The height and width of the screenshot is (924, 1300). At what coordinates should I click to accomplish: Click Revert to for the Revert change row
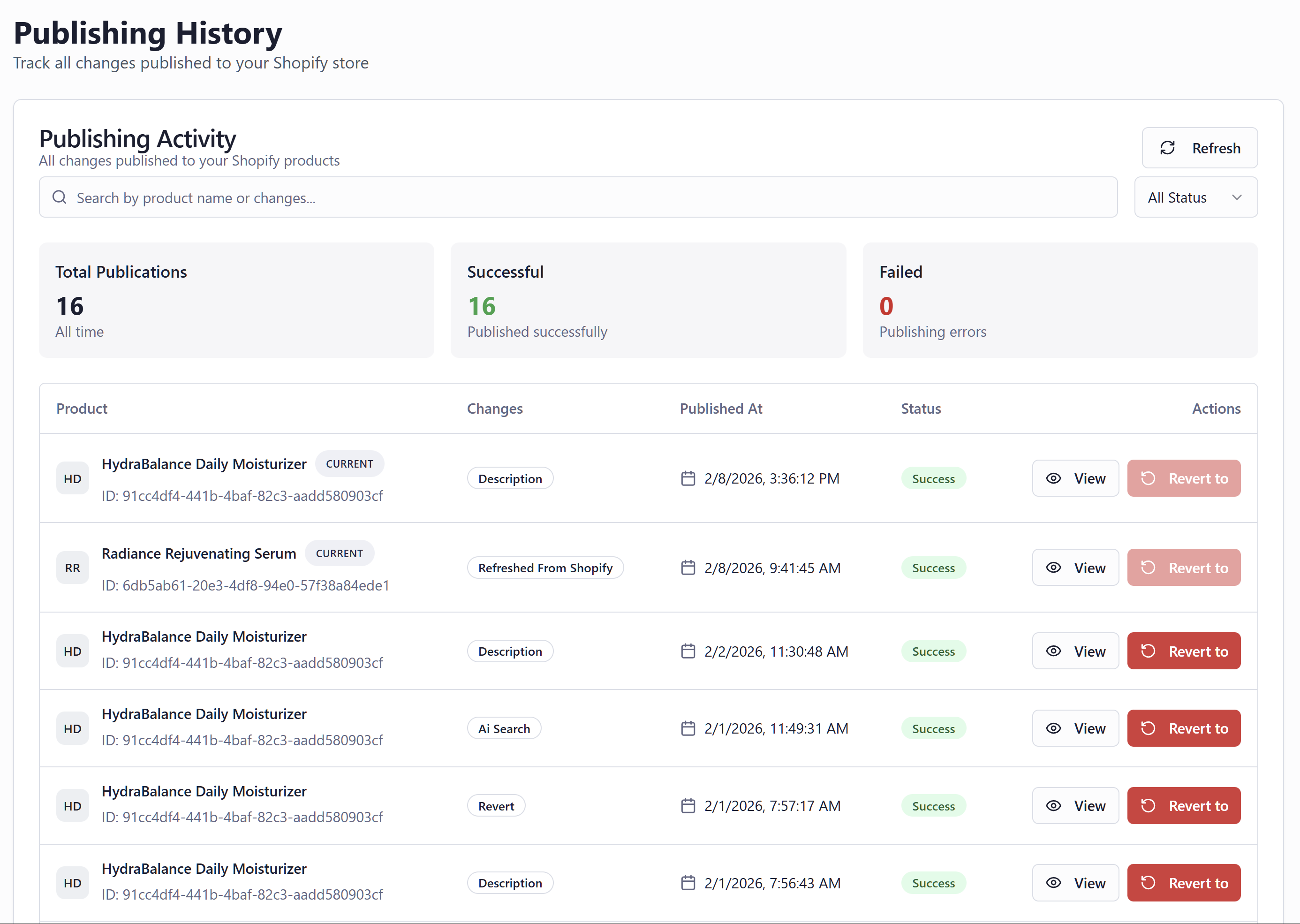click(x=1184, y=805)
